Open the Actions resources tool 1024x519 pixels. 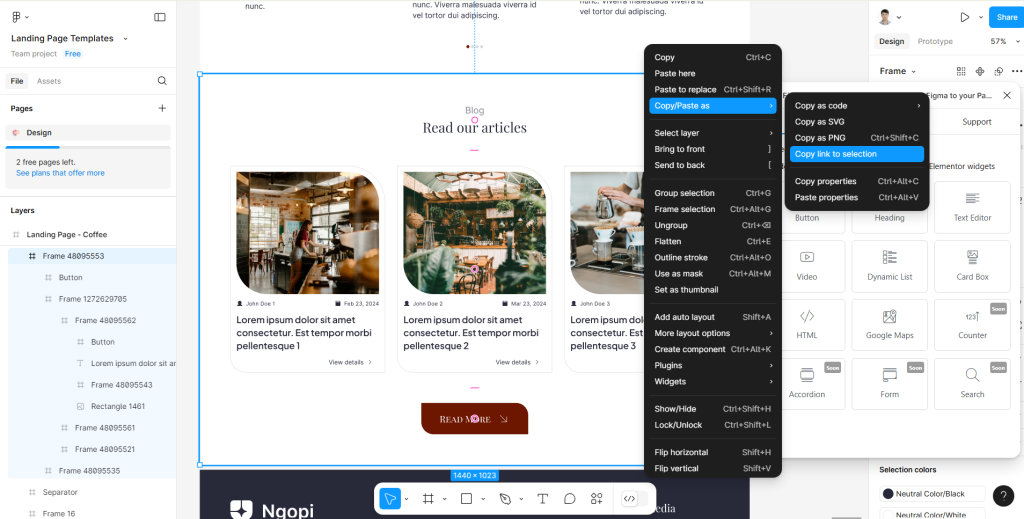[x=596, y=499]
